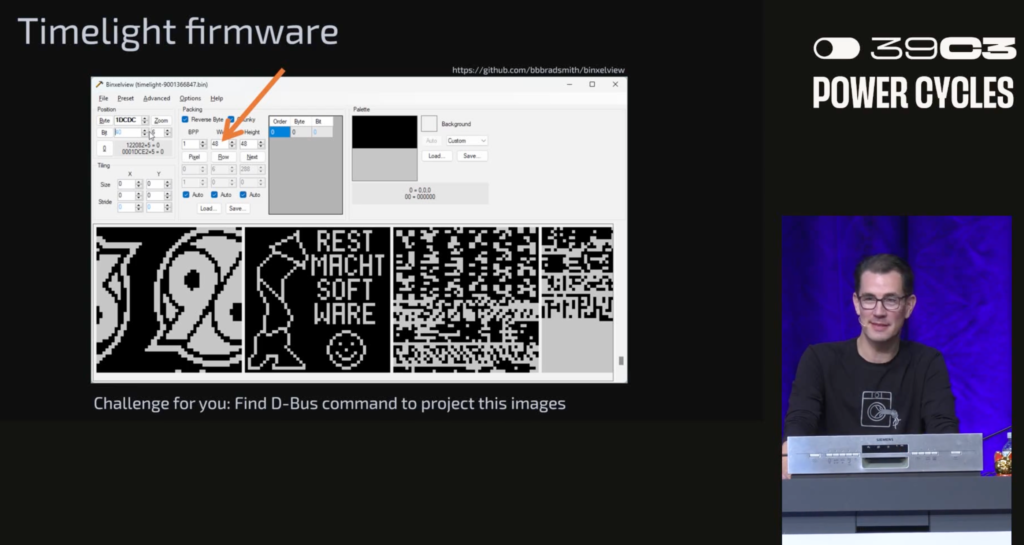Step the byte position spinner
This screenshot has width=1024, height=545.
(x=146, y=120)
